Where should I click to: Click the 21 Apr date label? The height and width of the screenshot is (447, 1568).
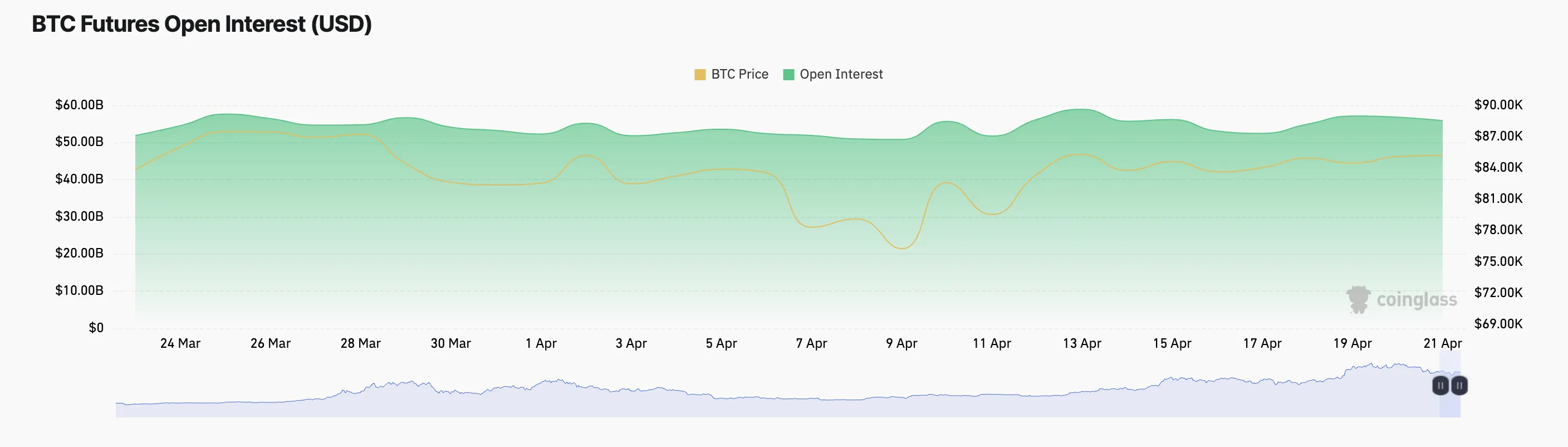coord(1442,343)
